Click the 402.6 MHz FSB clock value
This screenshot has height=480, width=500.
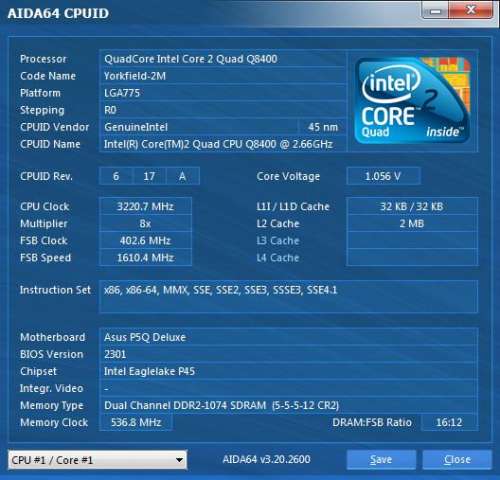[x=145, y=240]
